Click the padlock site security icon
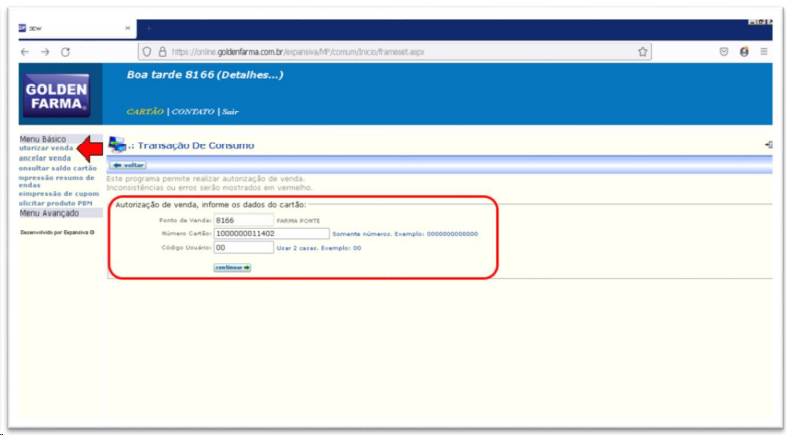Viewport: 786px width, 435px height. click(x=162, y=52)
